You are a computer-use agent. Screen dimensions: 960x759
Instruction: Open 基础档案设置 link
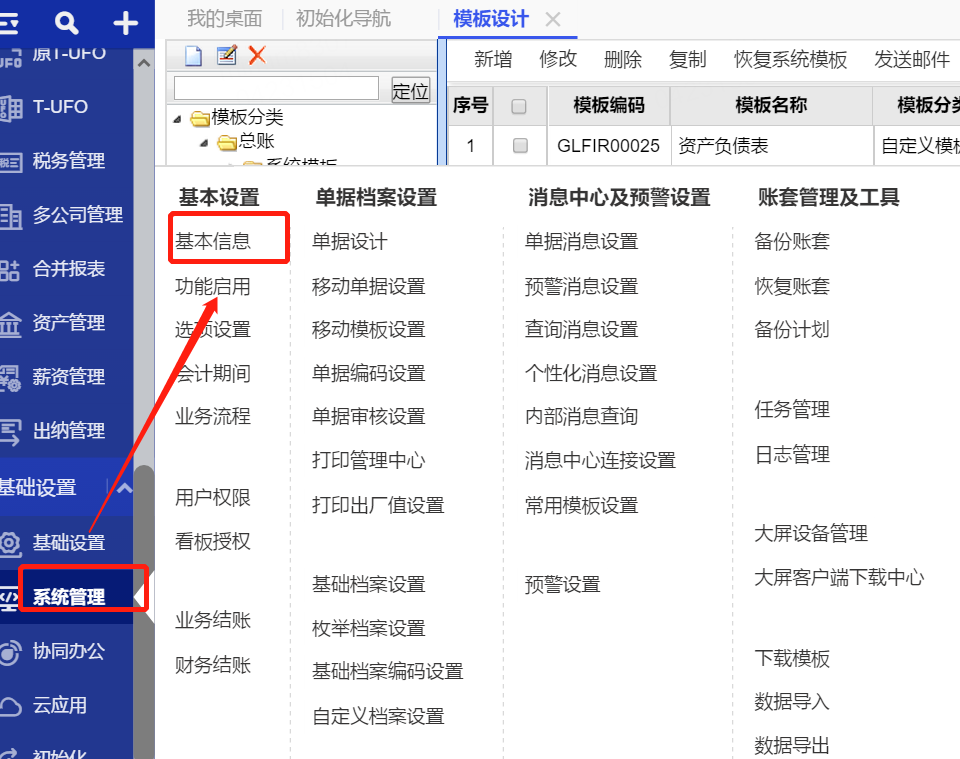point(369,585)
